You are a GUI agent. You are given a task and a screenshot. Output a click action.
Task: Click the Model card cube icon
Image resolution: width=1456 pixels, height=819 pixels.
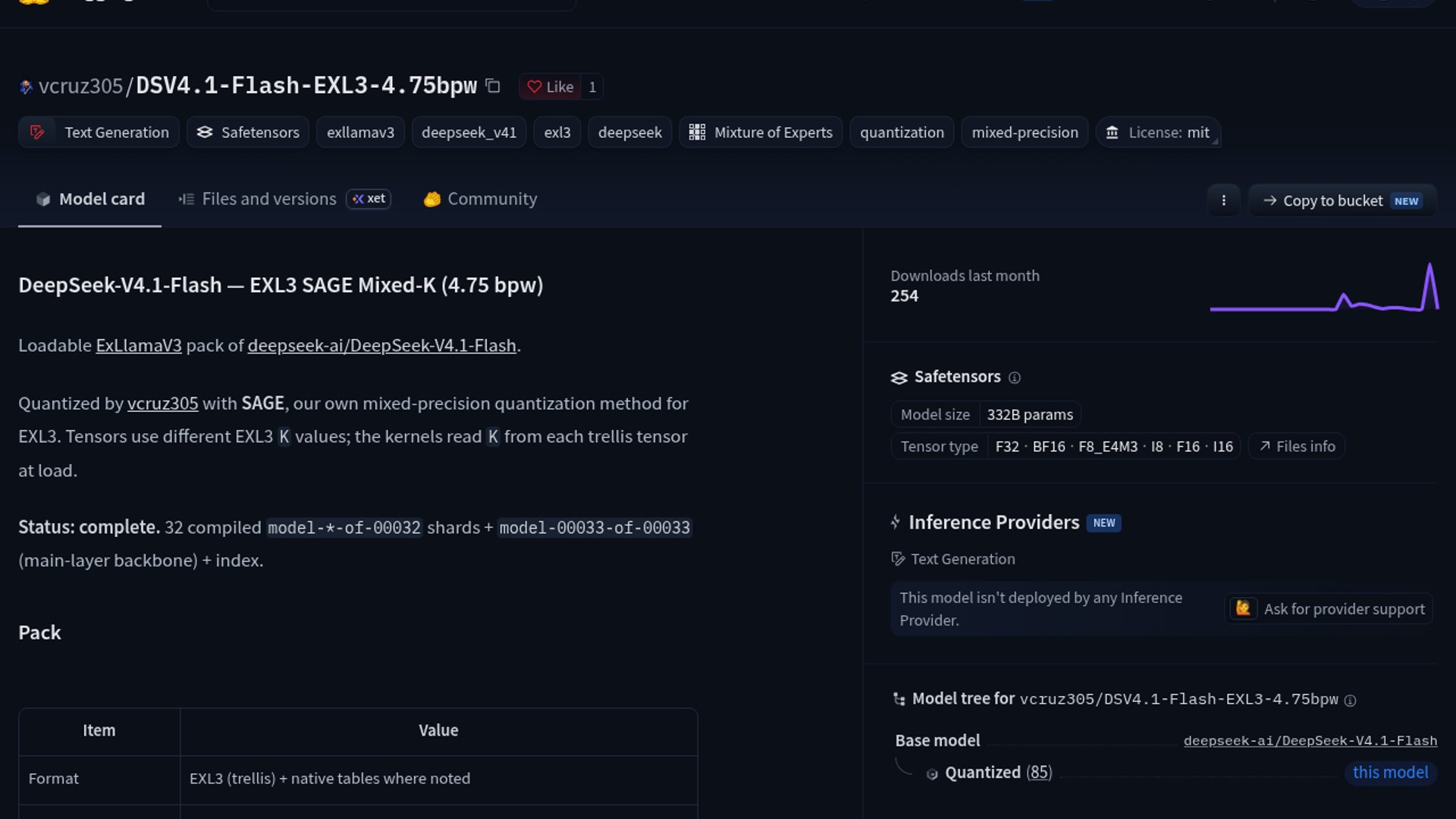coord(43,199)
